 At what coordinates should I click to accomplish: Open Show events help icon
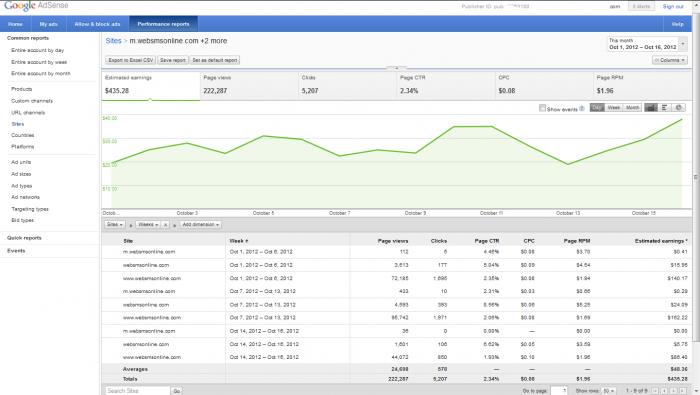582,108
